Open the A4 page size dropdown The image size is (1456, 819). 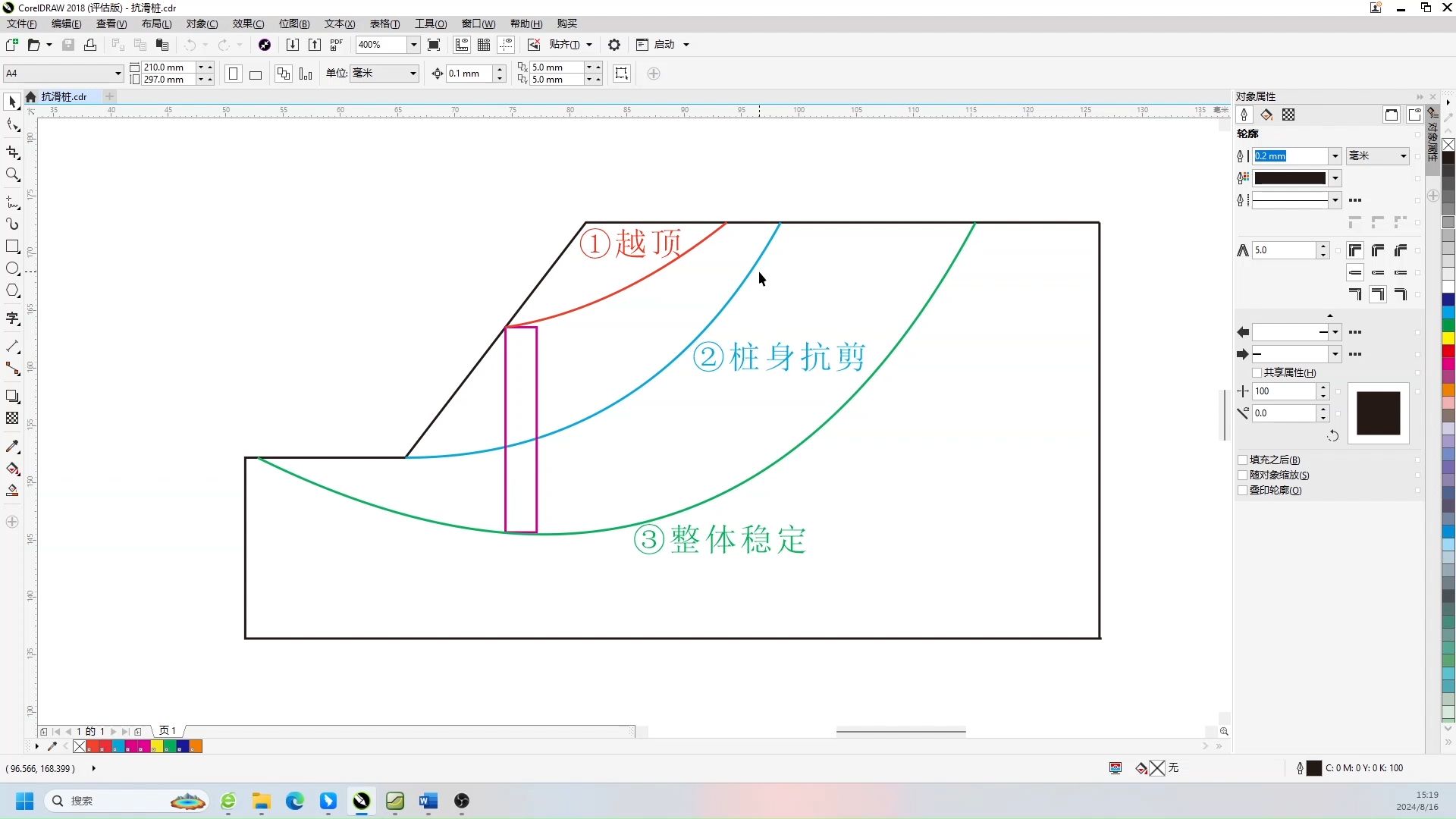pyautogui.click(x=118, y=74)
